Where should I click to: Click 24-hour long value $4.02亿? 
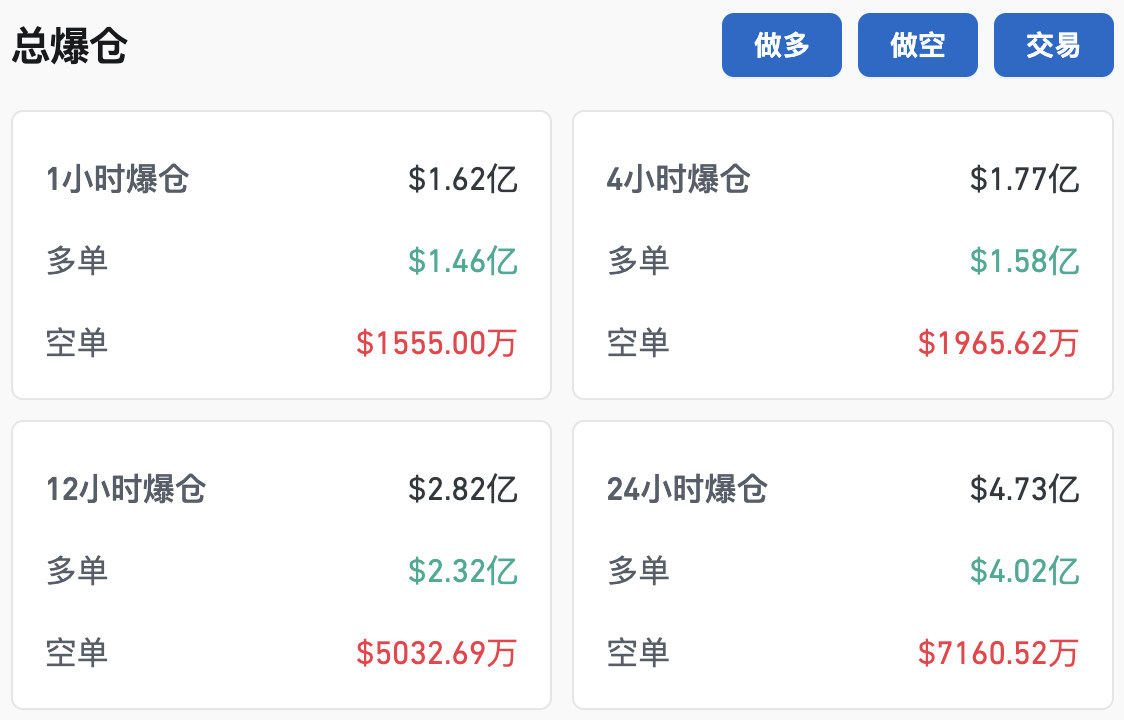(x=1025, y=572)
